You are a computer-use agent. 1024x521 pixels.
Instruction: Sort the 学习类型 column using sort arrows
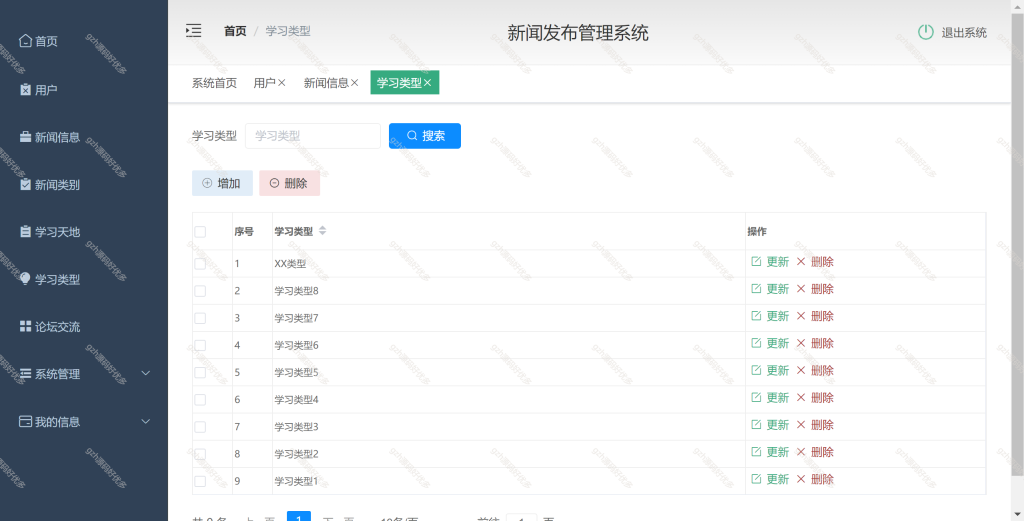(x=322, y=231)
